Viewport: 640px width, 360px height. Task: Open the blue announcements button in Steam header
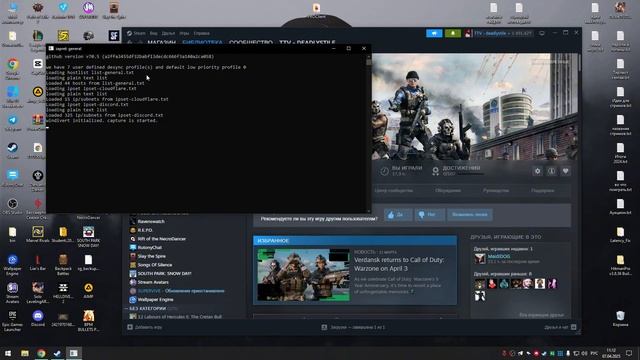tap(434, 33)
